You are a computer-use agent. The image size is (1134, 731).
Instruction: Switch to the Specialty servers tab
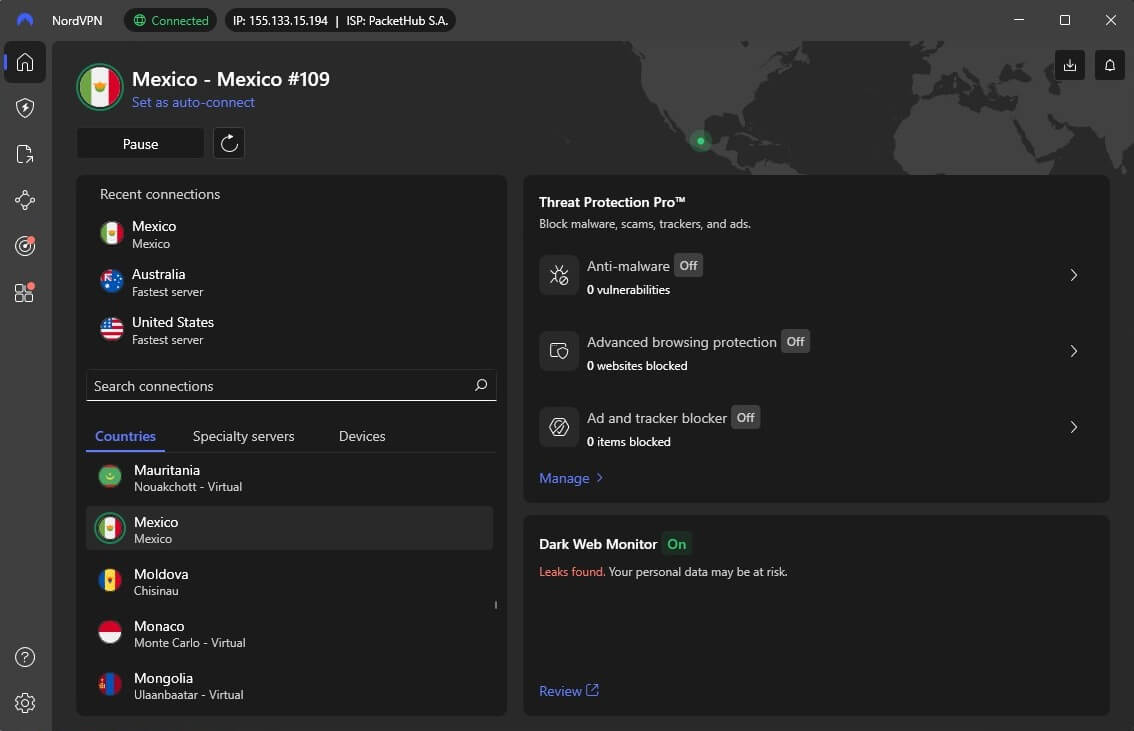(243, 436)
